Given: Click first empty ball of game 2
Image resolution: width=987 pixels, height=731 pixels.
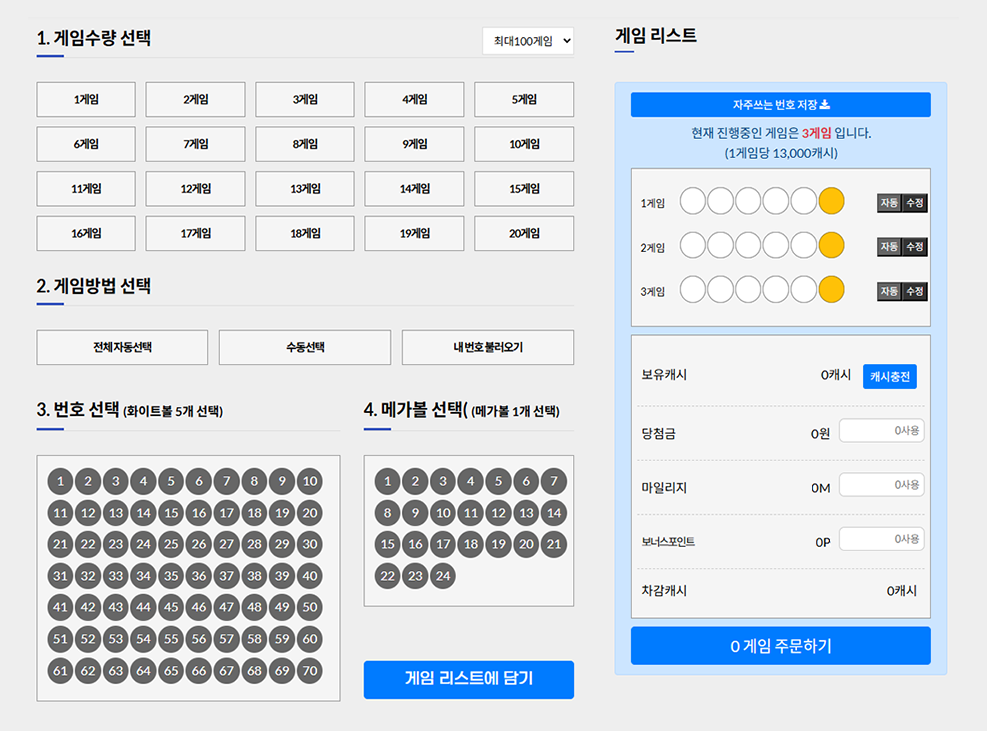Looking at the screenshot, I should [x=693, y=245].
